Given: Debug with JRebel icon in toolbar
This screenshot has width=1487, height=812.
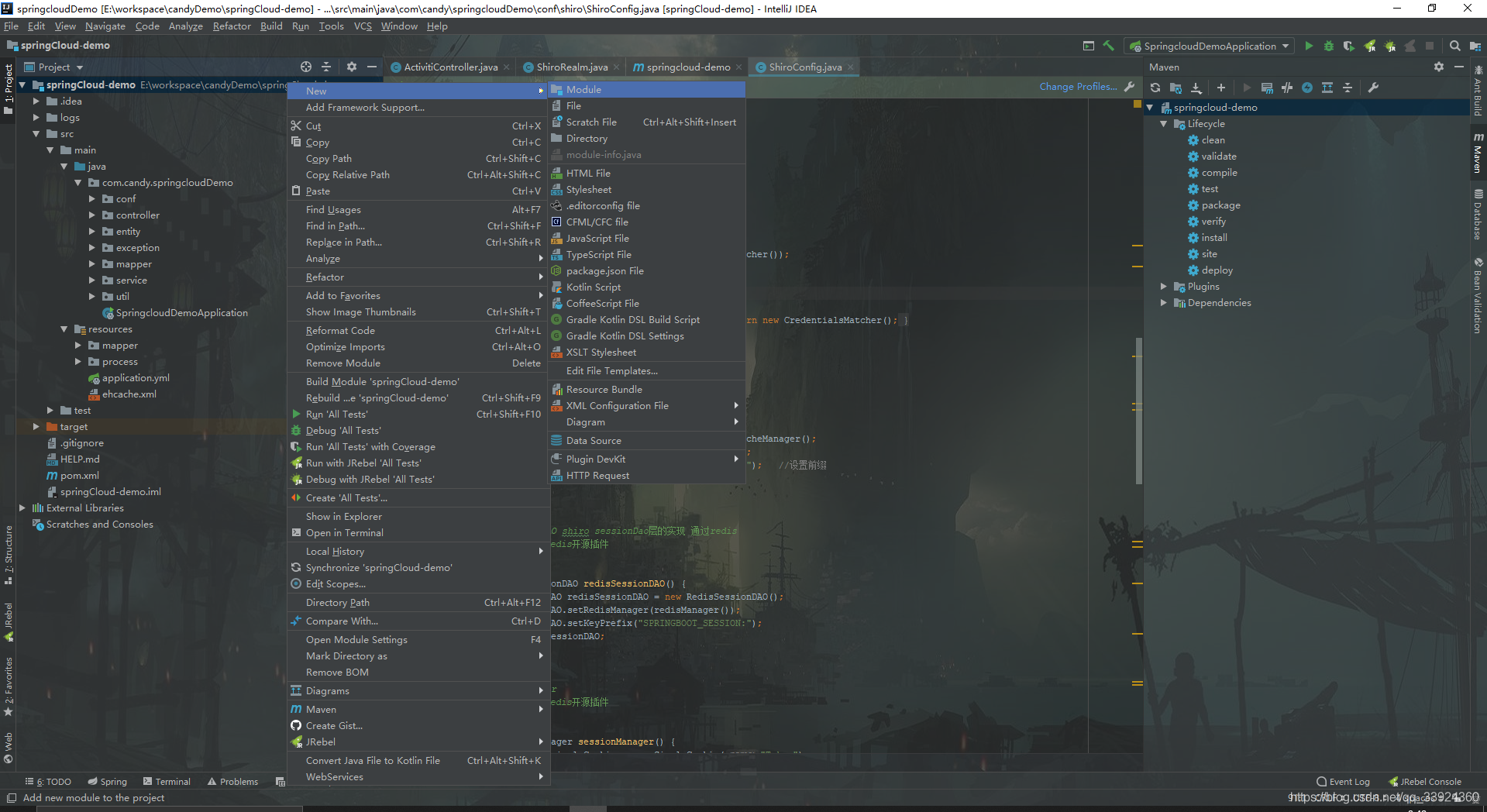Looking at the screenshot, I should coord(1390,46).
